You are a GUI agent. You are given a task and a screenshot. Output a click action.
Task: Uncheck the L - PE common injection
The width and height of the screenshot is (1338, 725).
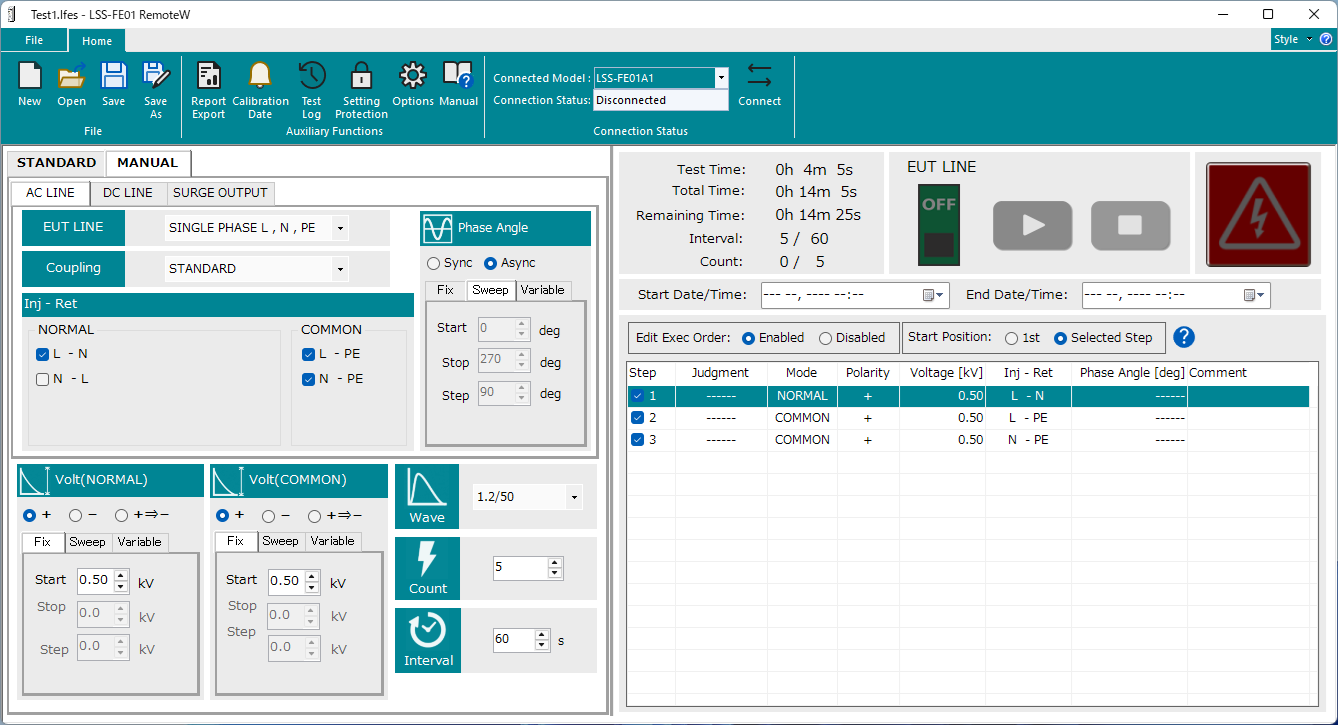pyautogui.click(x=308, y=355)
